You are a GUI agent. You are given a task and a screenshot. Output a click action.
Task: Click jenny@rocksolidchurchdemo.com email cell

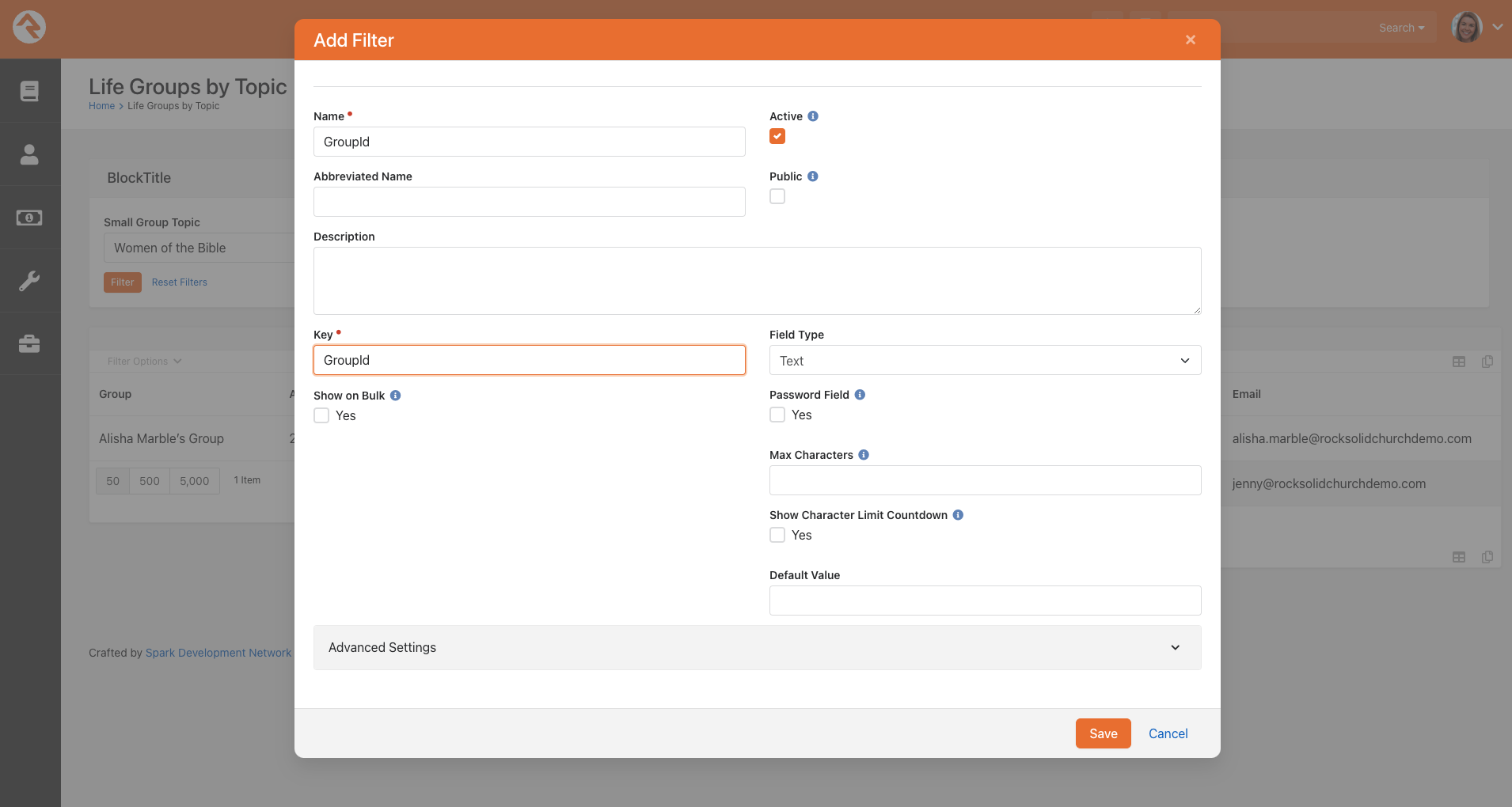pos(1329,483)
